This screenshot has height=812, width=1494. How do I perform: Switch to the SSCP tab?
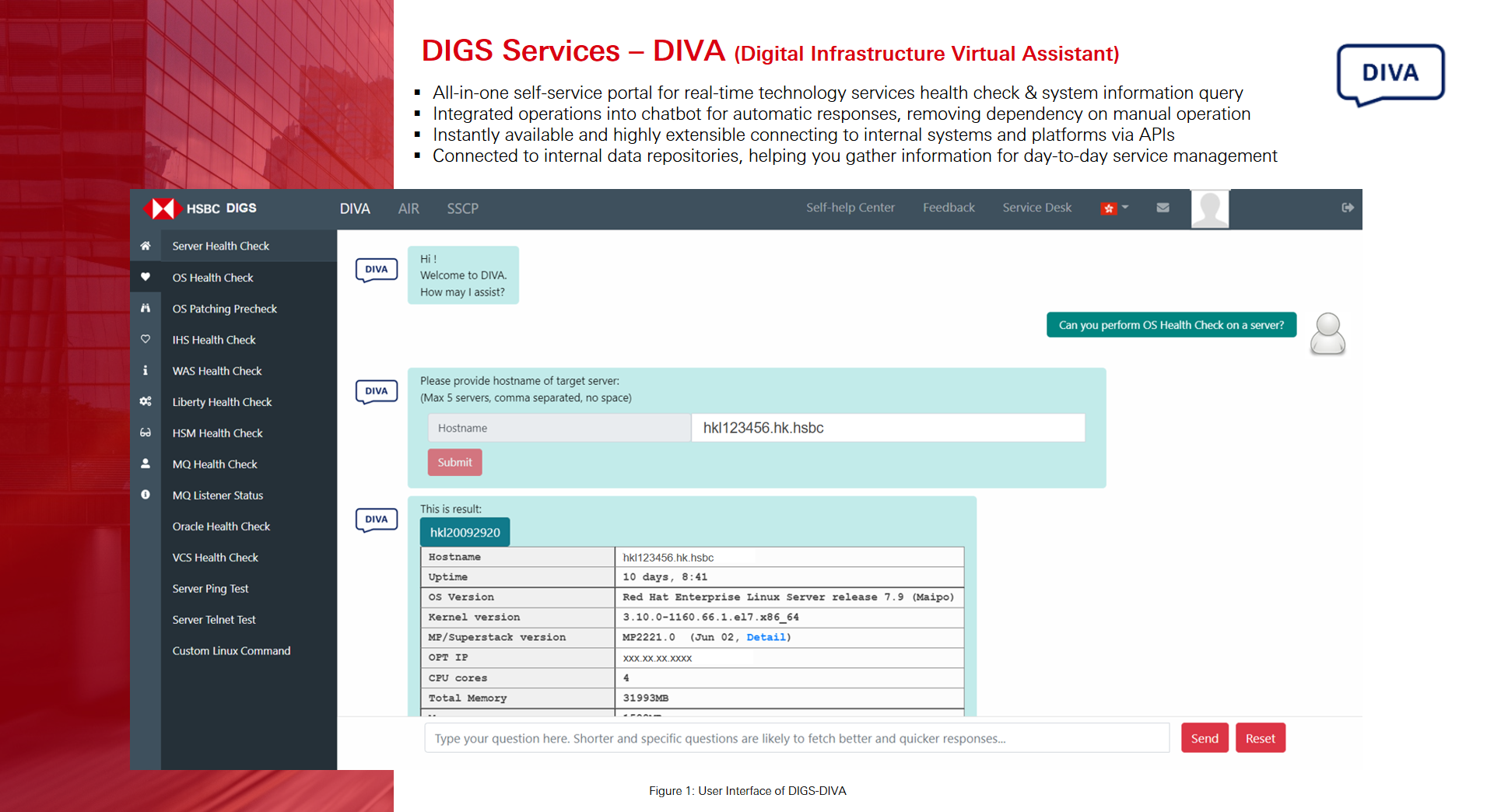coord(462,208)
